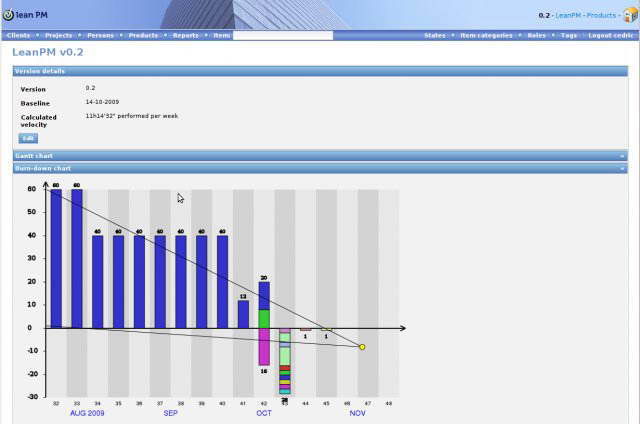
Task: Expand the Gantt chart panel arrow
Action: [x=622, y=156]
